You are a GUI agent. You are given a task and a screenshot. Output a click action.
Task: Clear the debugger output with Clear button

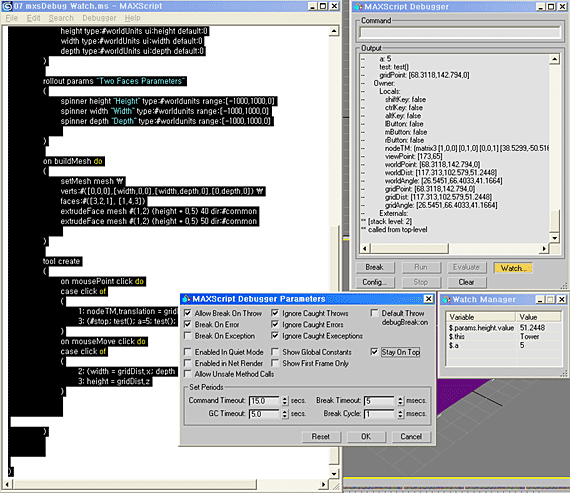(466, 282)
